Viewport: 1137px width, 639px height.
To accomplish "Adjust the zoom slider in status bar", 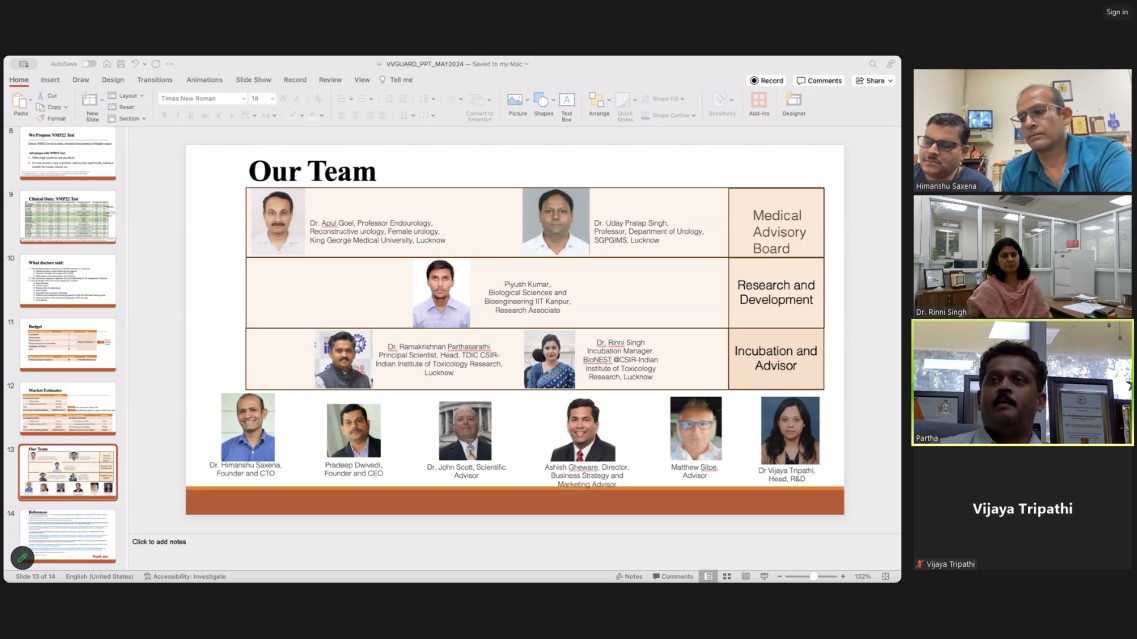I will 813,576.
